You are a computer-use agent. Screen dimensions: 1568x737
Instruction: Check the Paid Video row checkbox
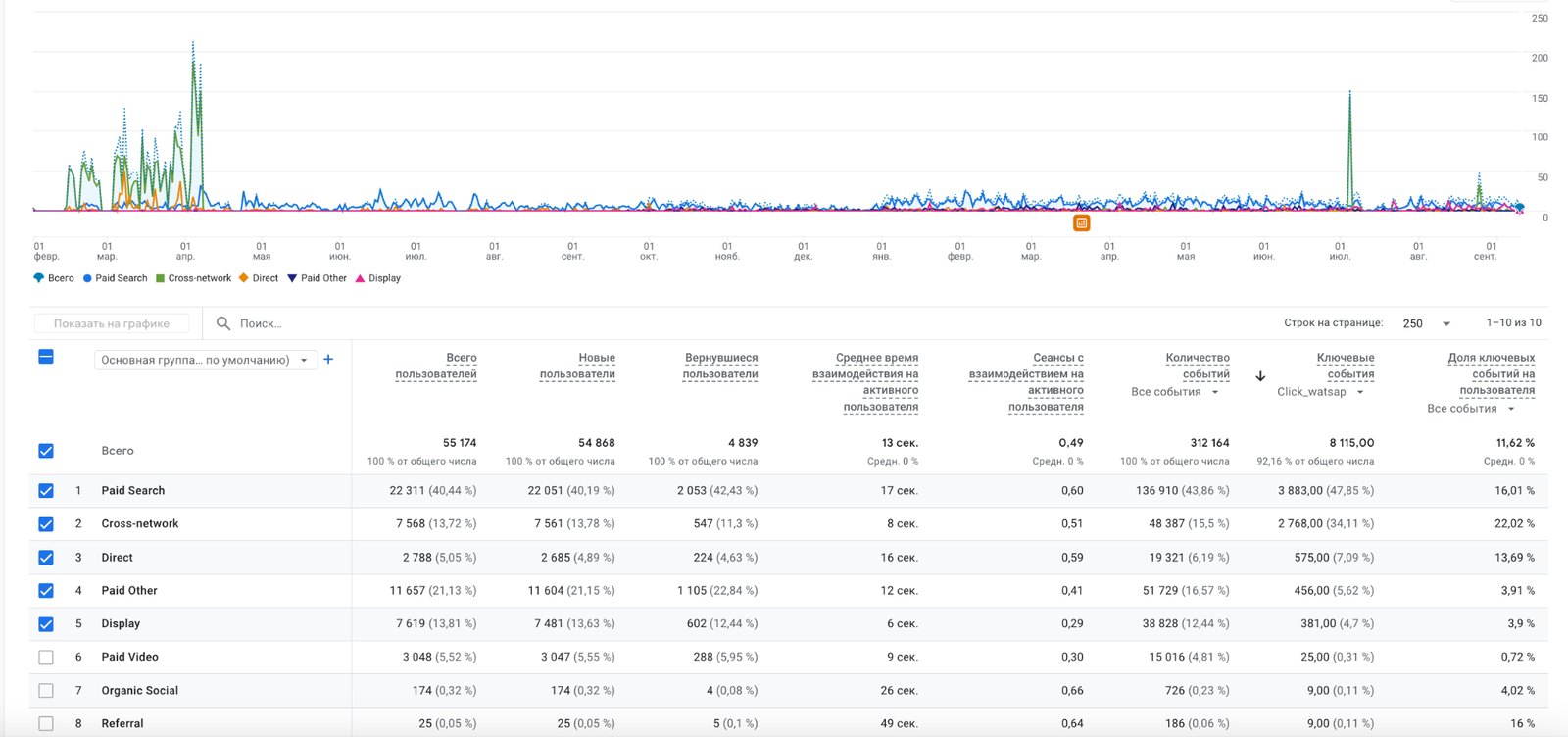pos(46,658)
